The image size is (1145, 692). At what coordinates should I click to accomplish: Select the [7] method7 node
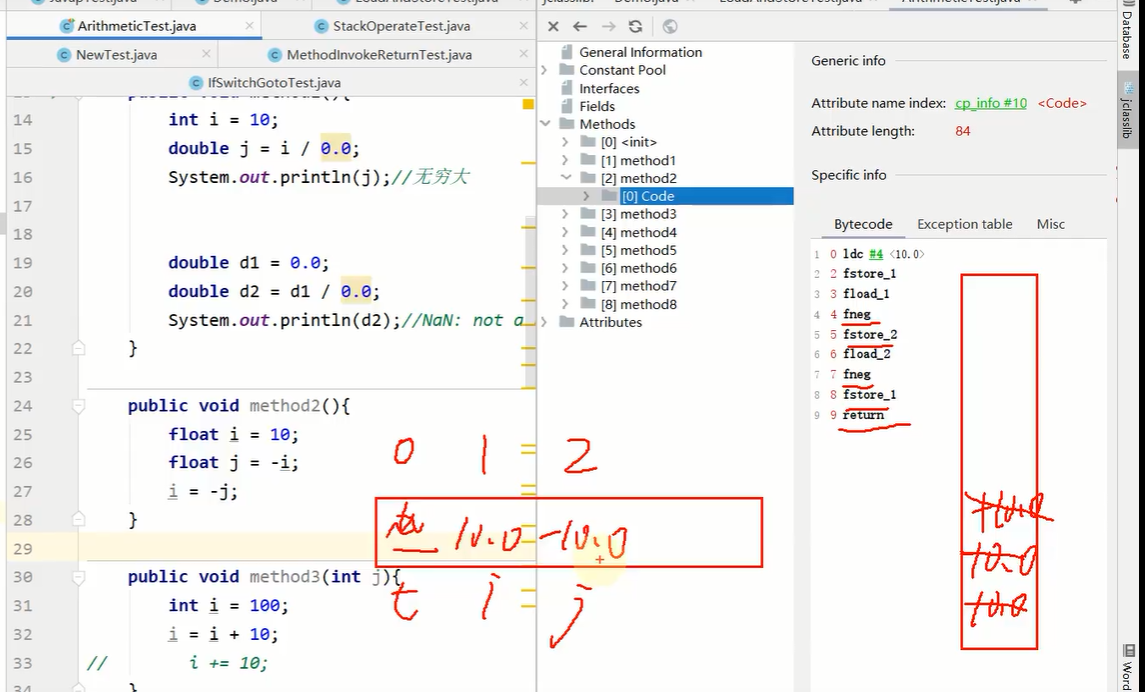tap(638, 285)
